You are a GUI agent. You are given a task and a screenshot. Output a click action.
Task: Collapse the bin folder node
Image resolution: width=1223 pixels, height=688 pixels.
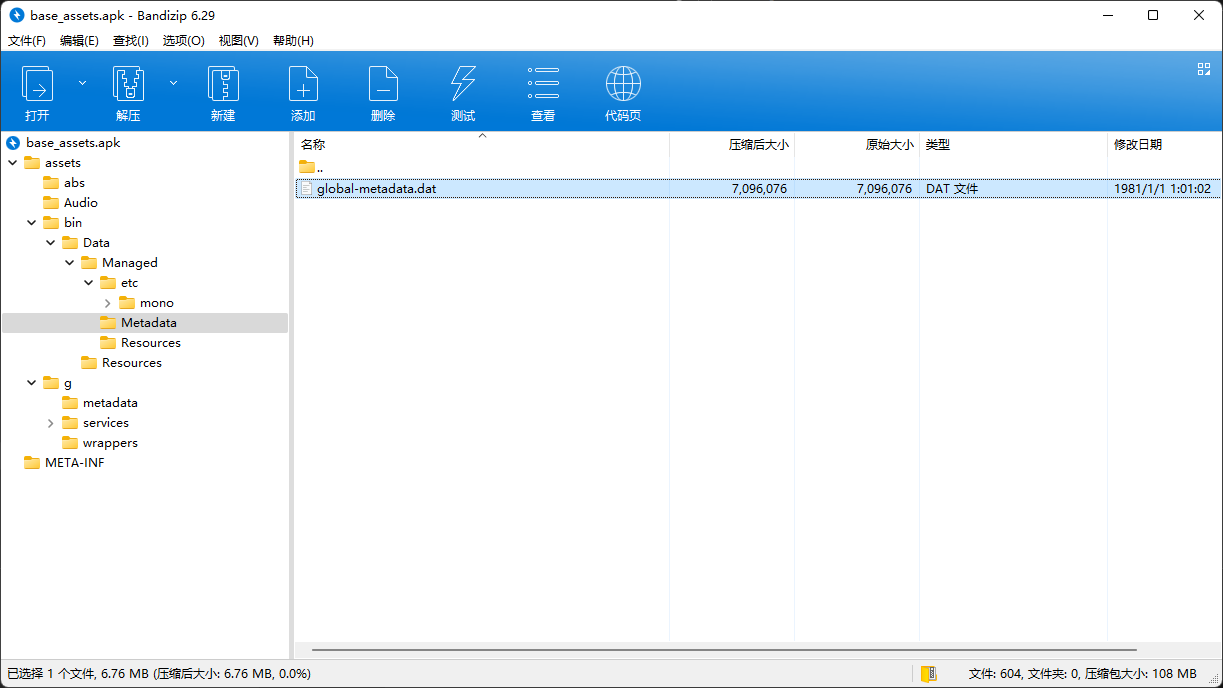(32, 223)
